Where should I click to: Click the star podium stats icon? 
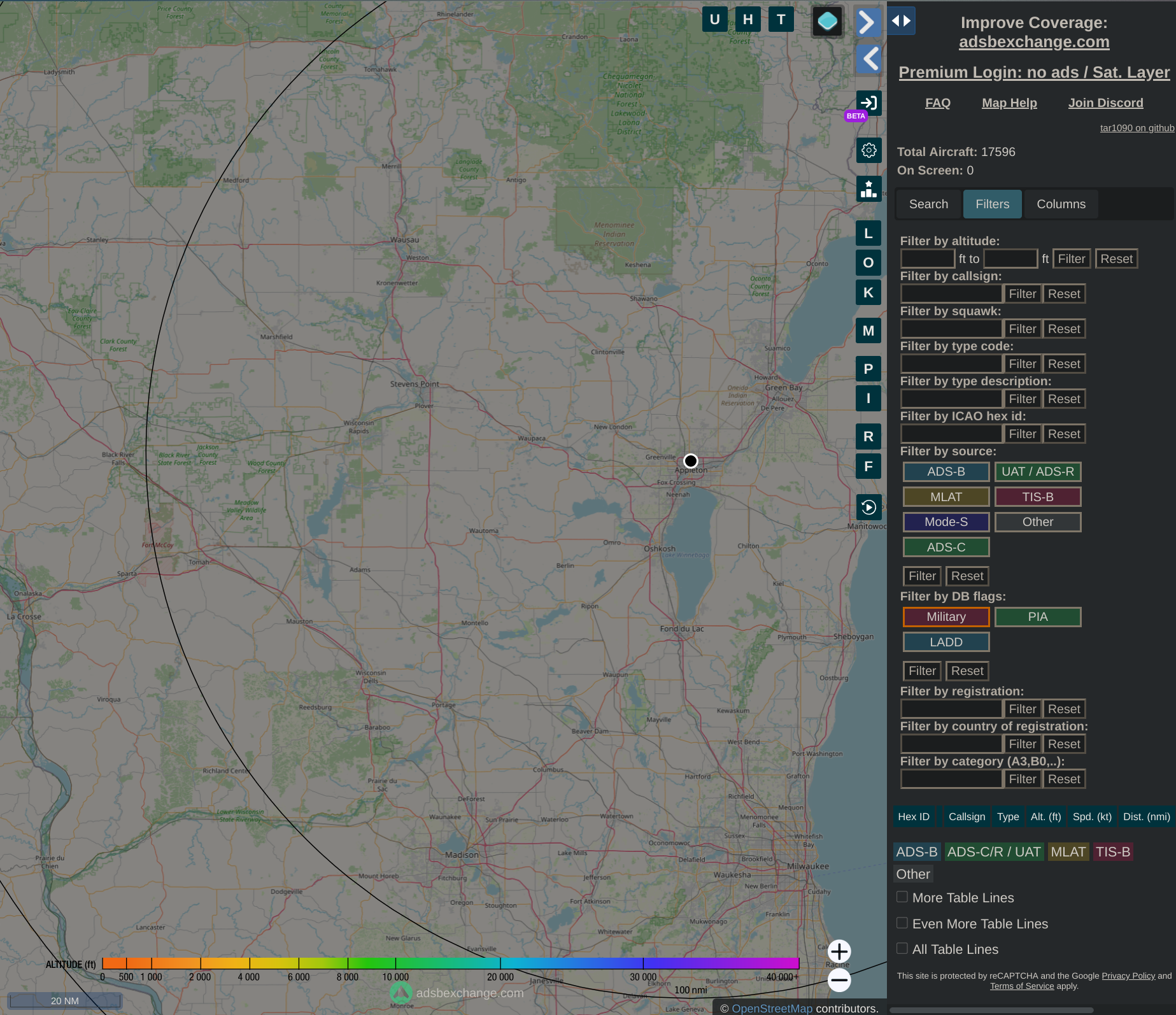click(868, 189)
